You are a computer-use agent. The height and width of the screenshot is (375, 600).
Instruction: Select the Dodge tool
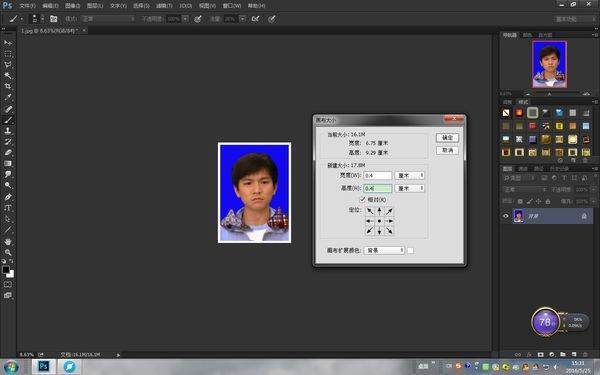pos(8,185)
